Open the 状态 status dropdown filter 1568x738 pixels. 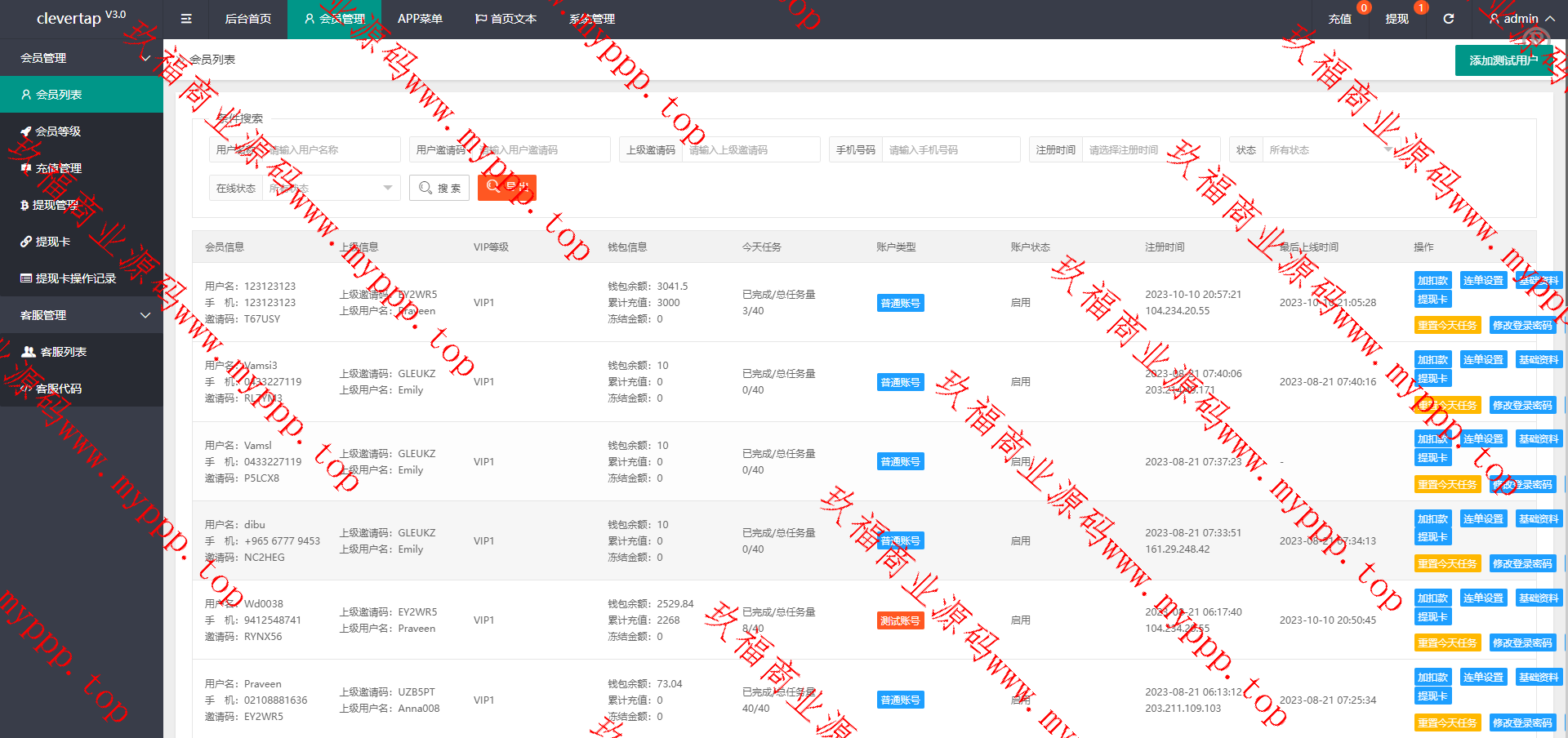tap(1329, 150)
